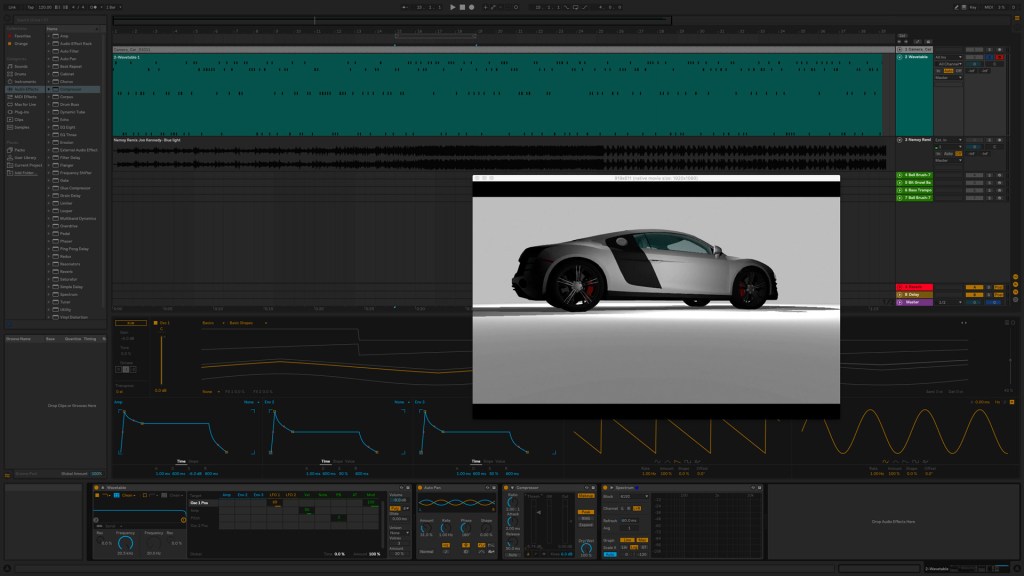Select the Drums category in browser
The width and height of the screenshot is (1024, 576).
coord(20,73)
